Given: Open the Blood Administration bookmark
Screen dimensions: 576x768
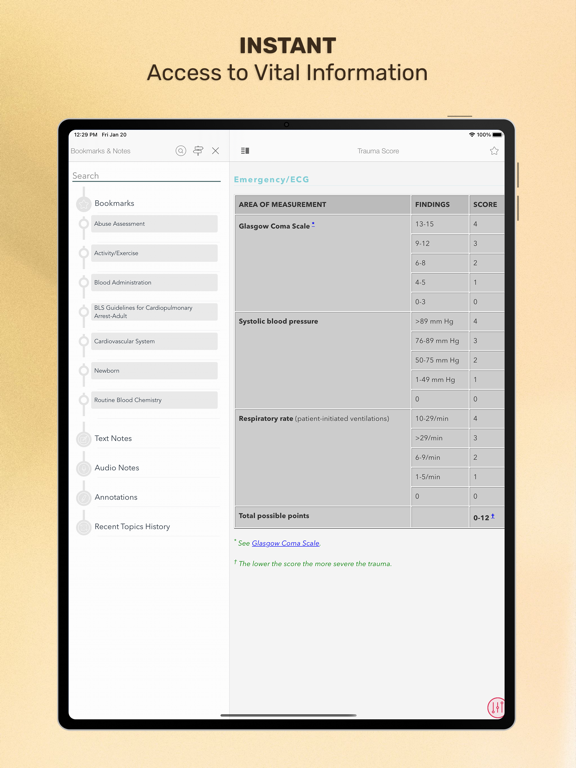Looking at the screenshot, I should 154,283.
